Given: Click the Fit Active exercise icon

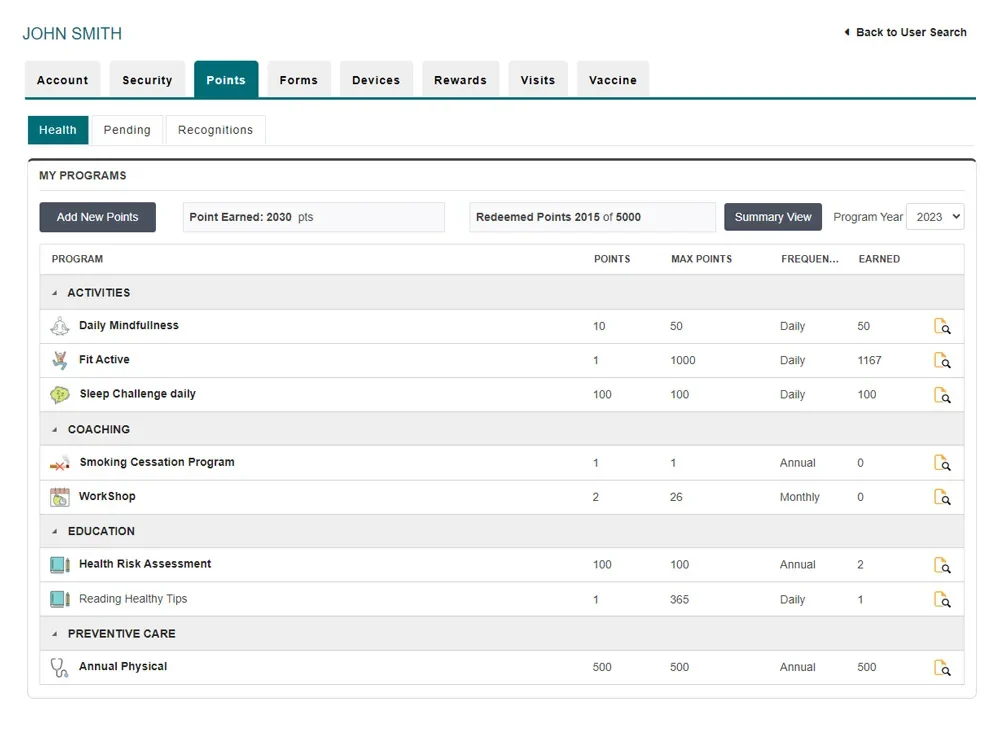Looking at the screenshot, I should 59,360.
